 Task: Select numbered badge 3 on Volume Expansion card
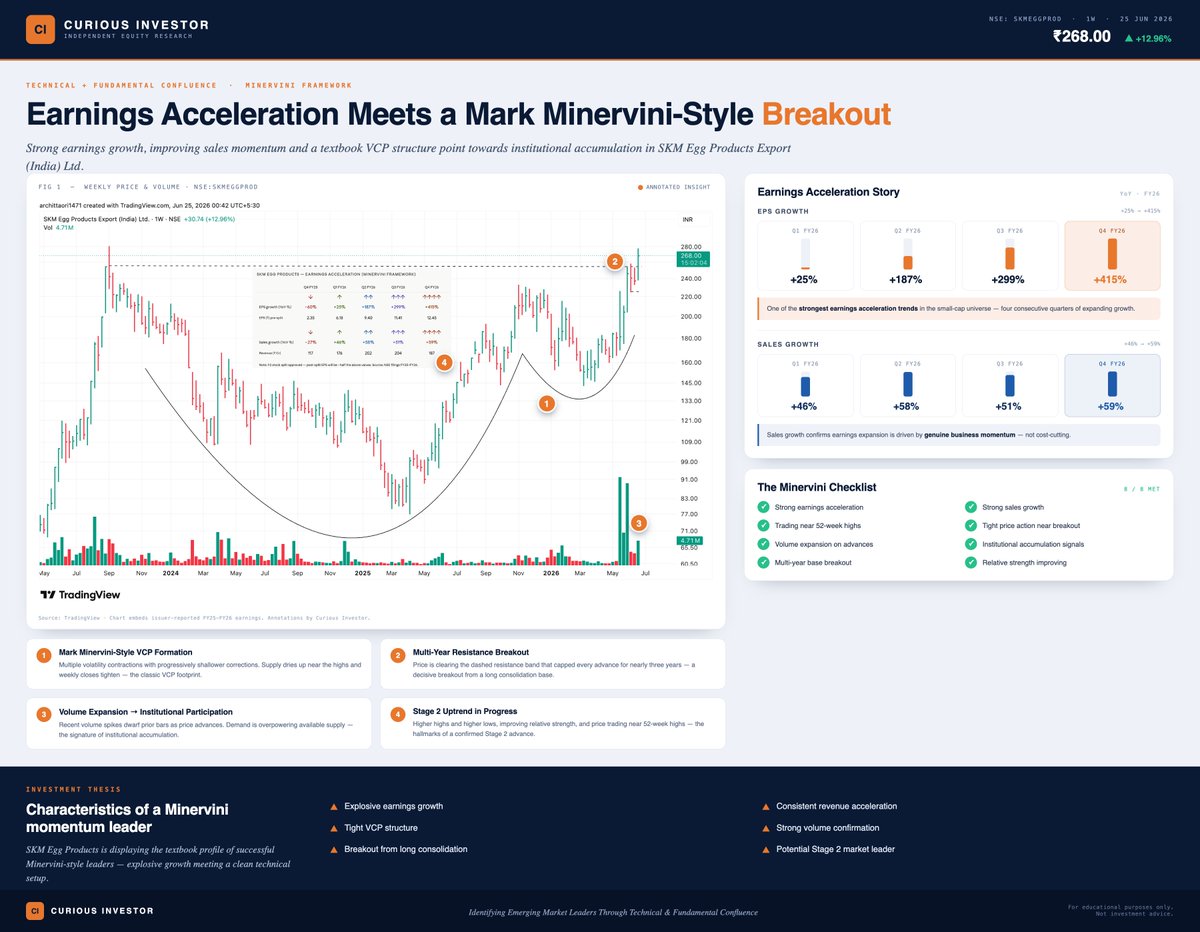coord(43,714)
